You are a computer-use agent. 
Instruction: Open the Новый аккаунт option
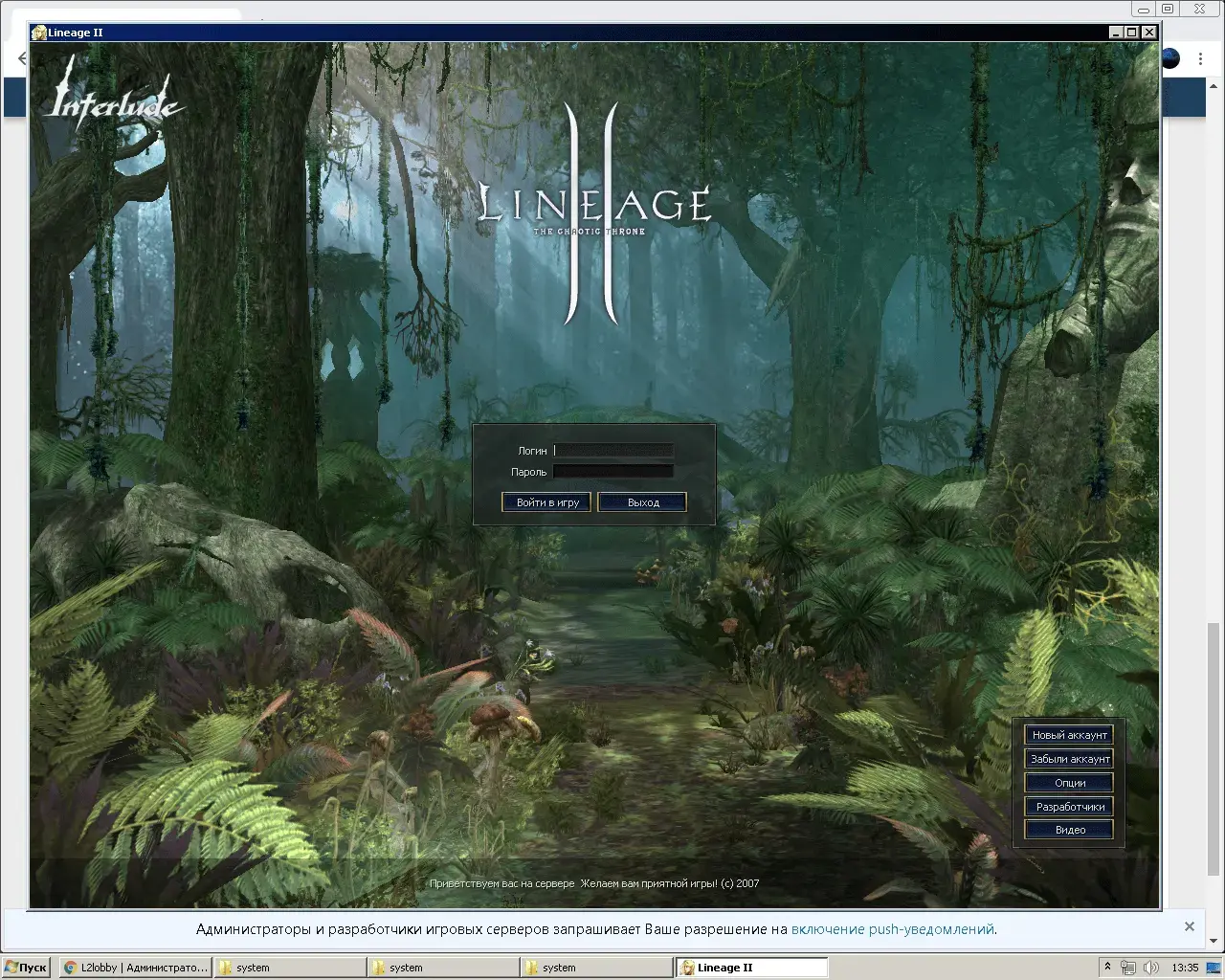1069,735
